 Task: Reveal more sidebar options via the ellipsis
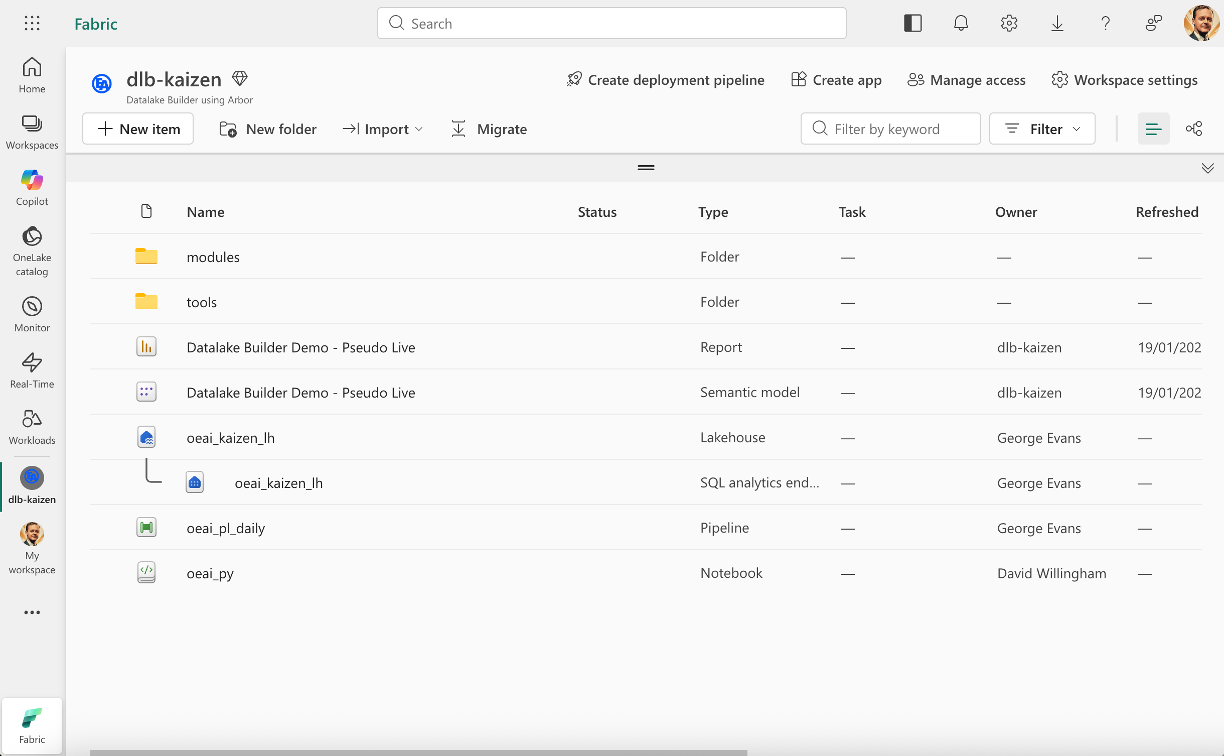[31, 612]
